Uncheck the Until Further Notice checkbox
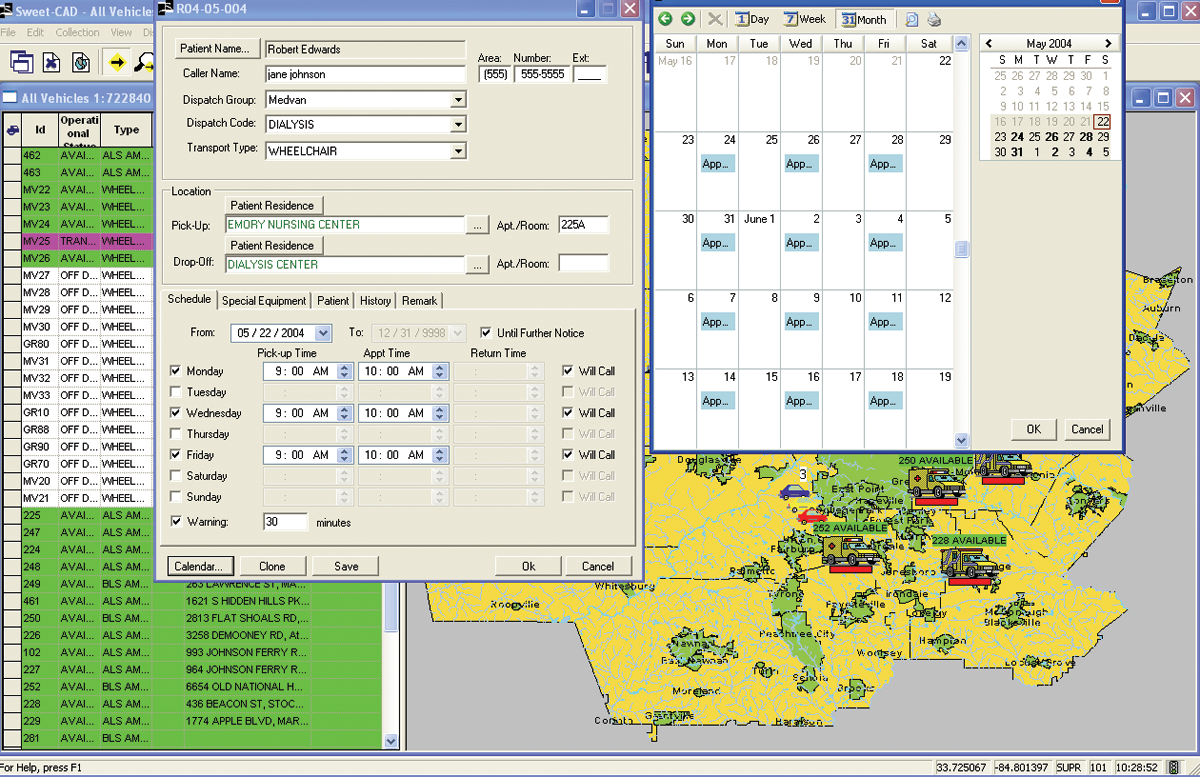This screenshot has width=1200, height=777. [487, 333]
